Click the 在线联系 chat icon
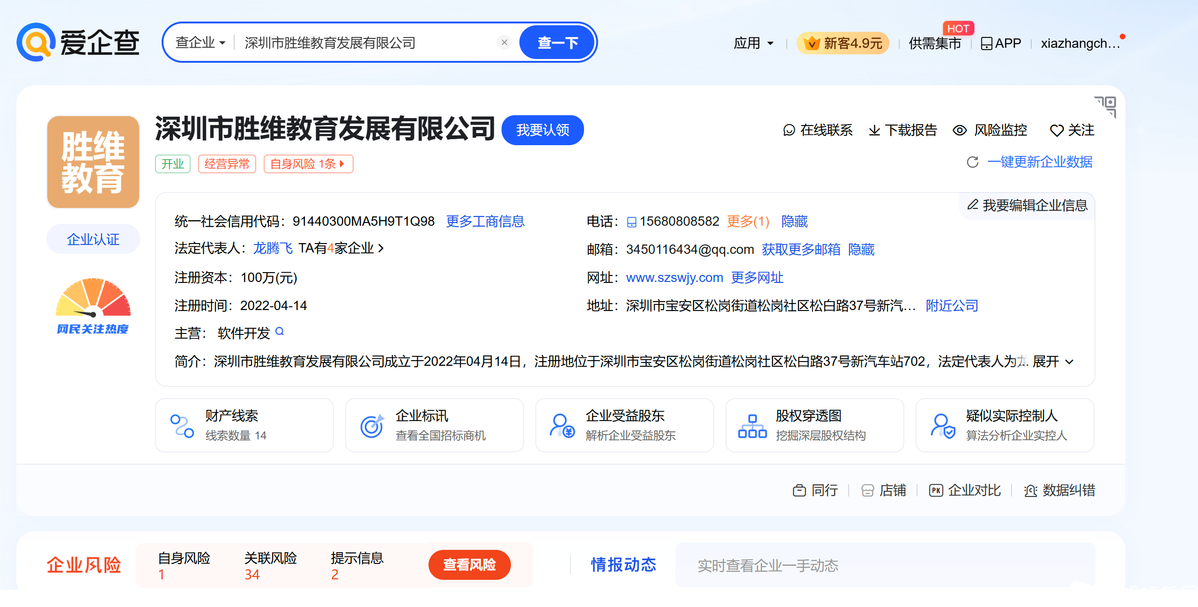The image size is (1198, 607). (x=789, y=131)
